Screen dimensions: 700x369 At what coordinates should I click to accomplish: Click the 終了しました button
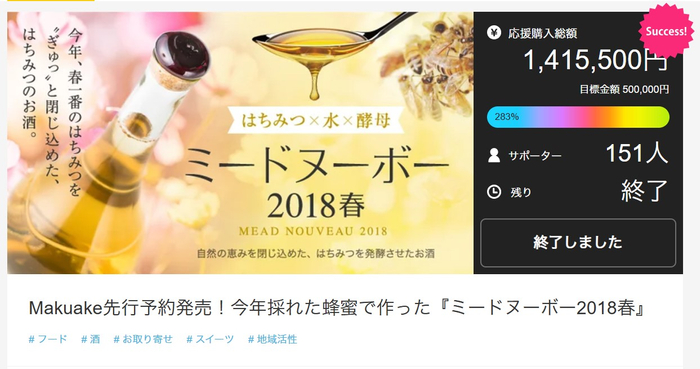coord(578,243)
